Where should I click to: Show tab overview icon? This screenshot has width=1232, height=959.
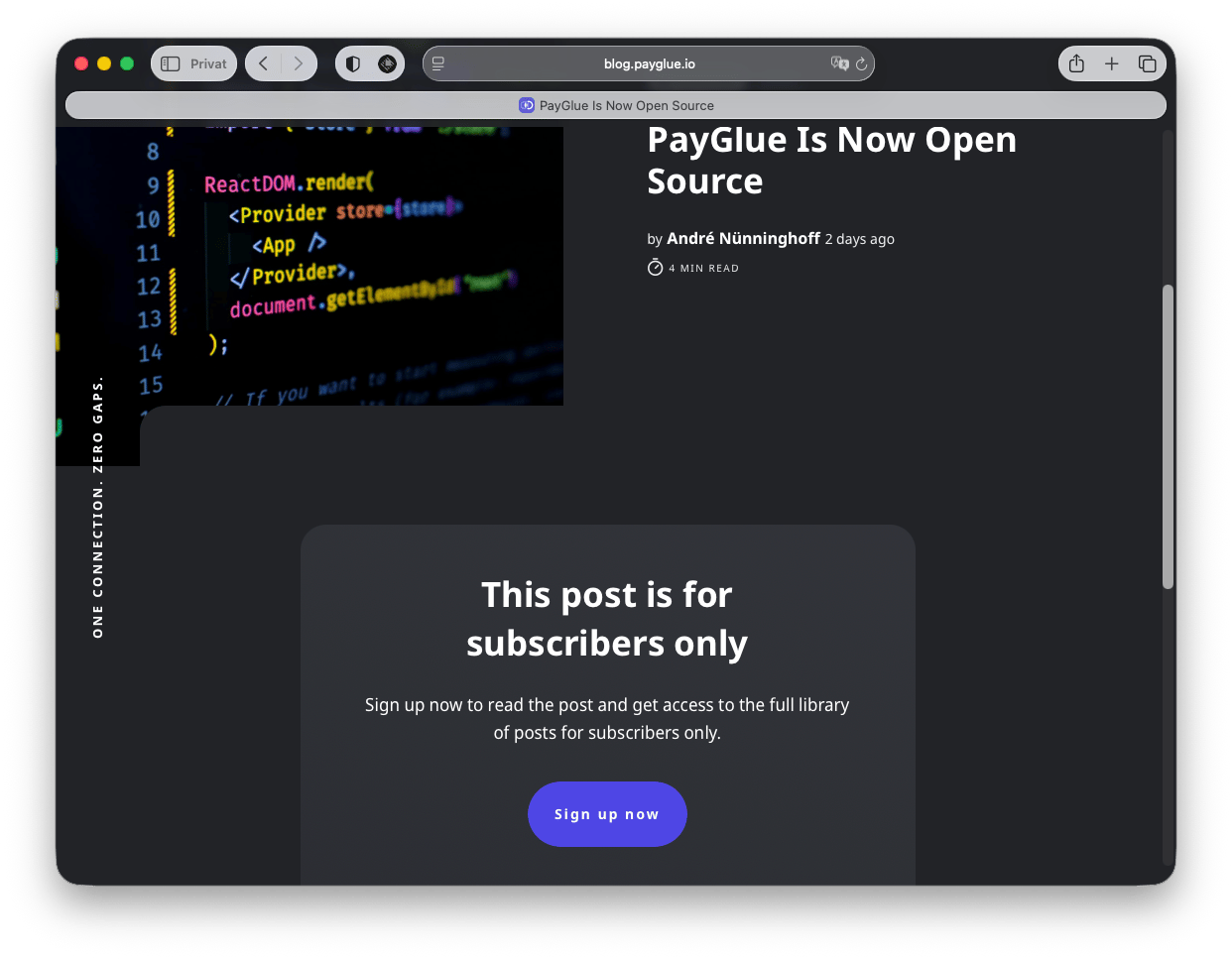(1148, 63)
